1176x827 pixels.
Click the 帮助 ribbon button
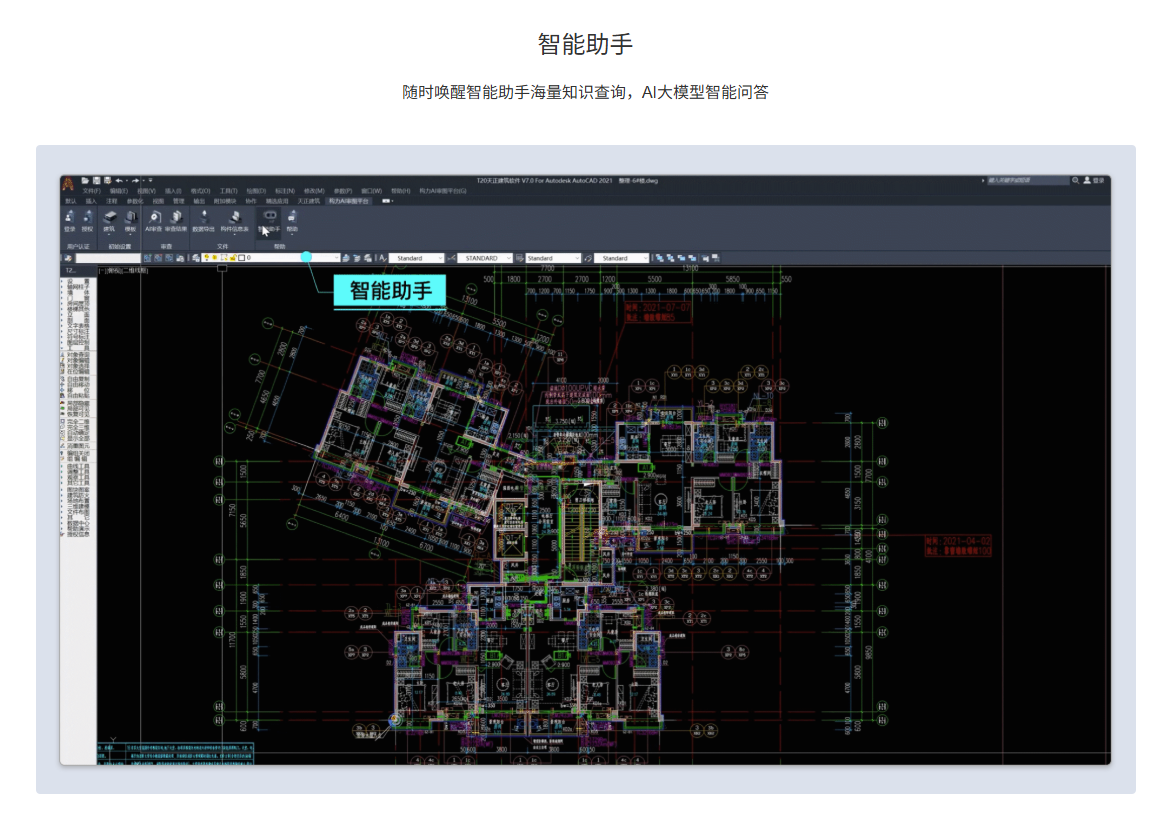292,216
